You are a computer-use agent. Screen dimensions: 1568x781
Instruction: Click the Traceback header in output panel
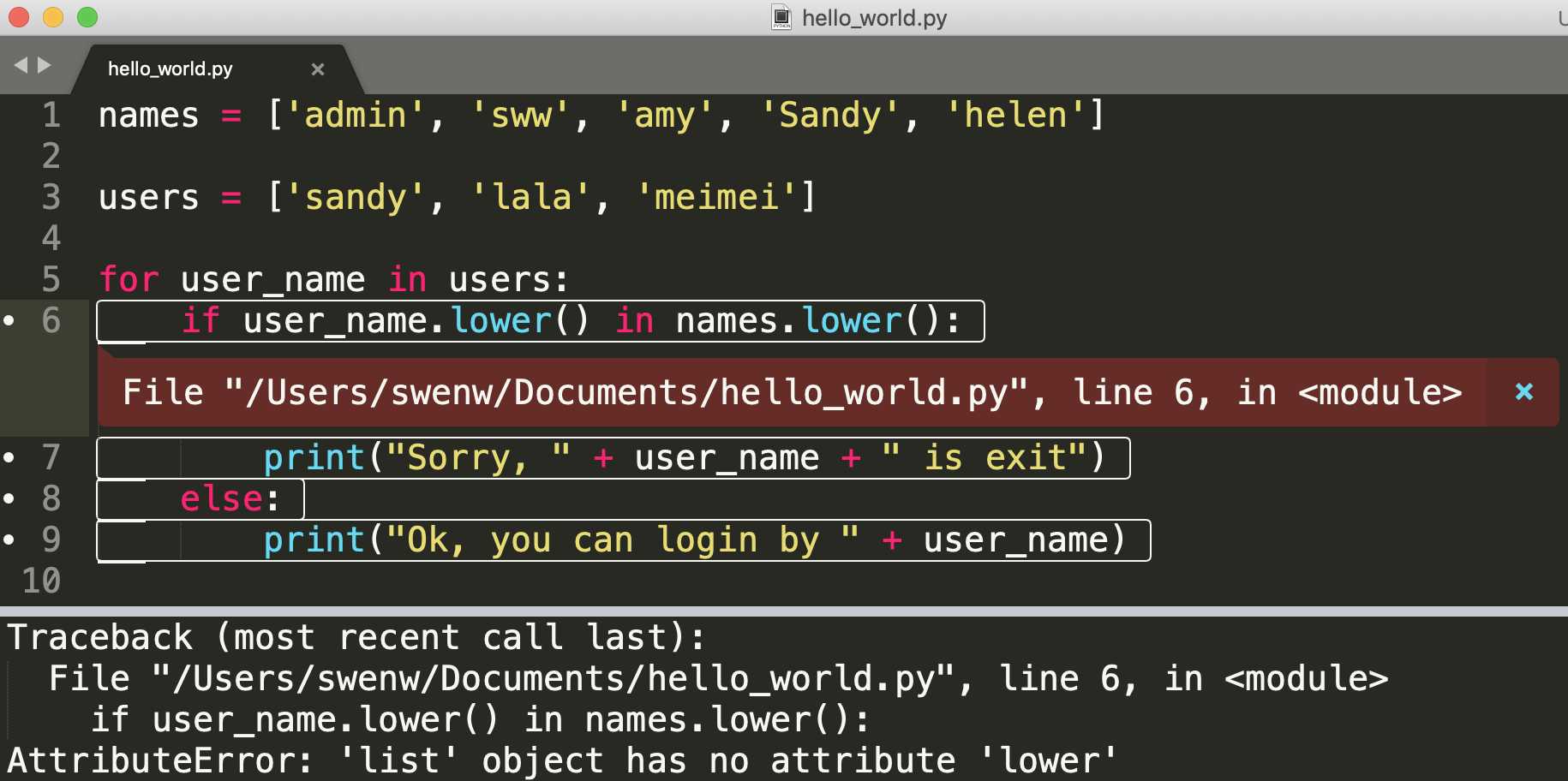356,637
